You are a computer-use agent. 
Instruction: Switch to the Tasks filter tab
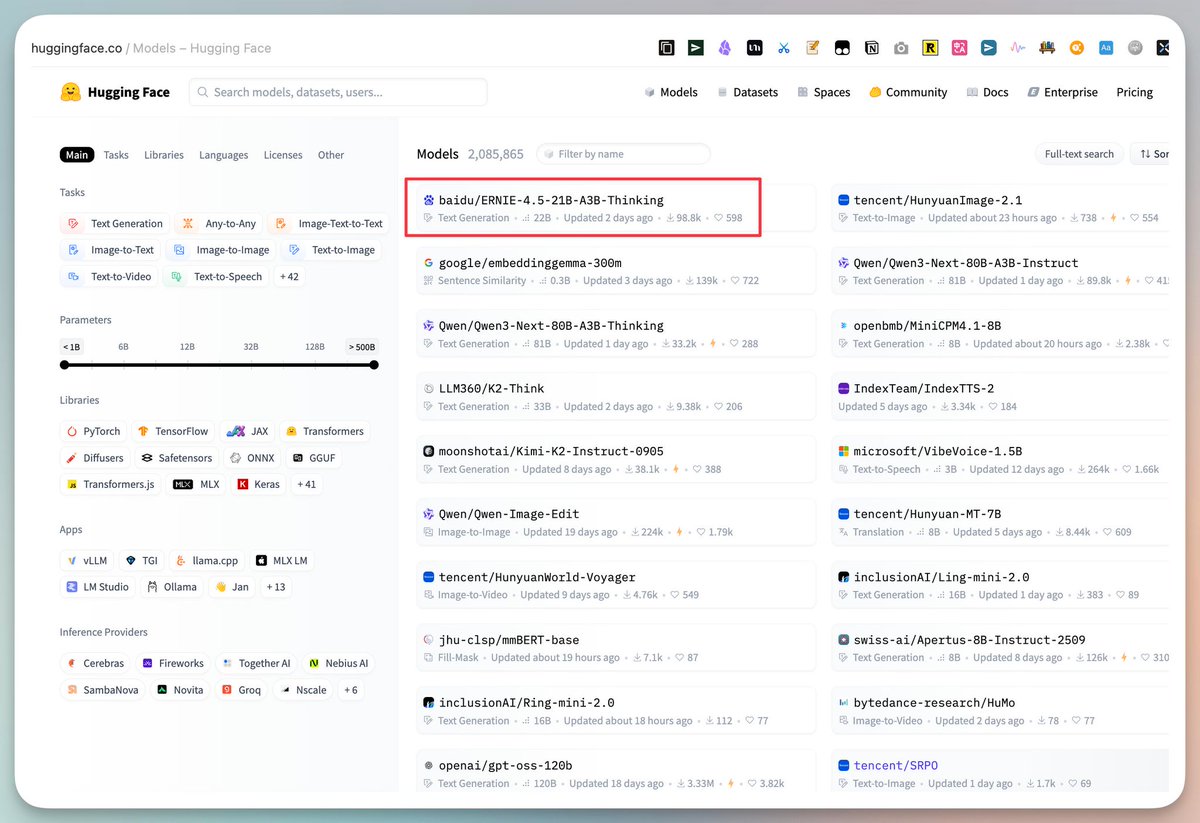point(116,155)
